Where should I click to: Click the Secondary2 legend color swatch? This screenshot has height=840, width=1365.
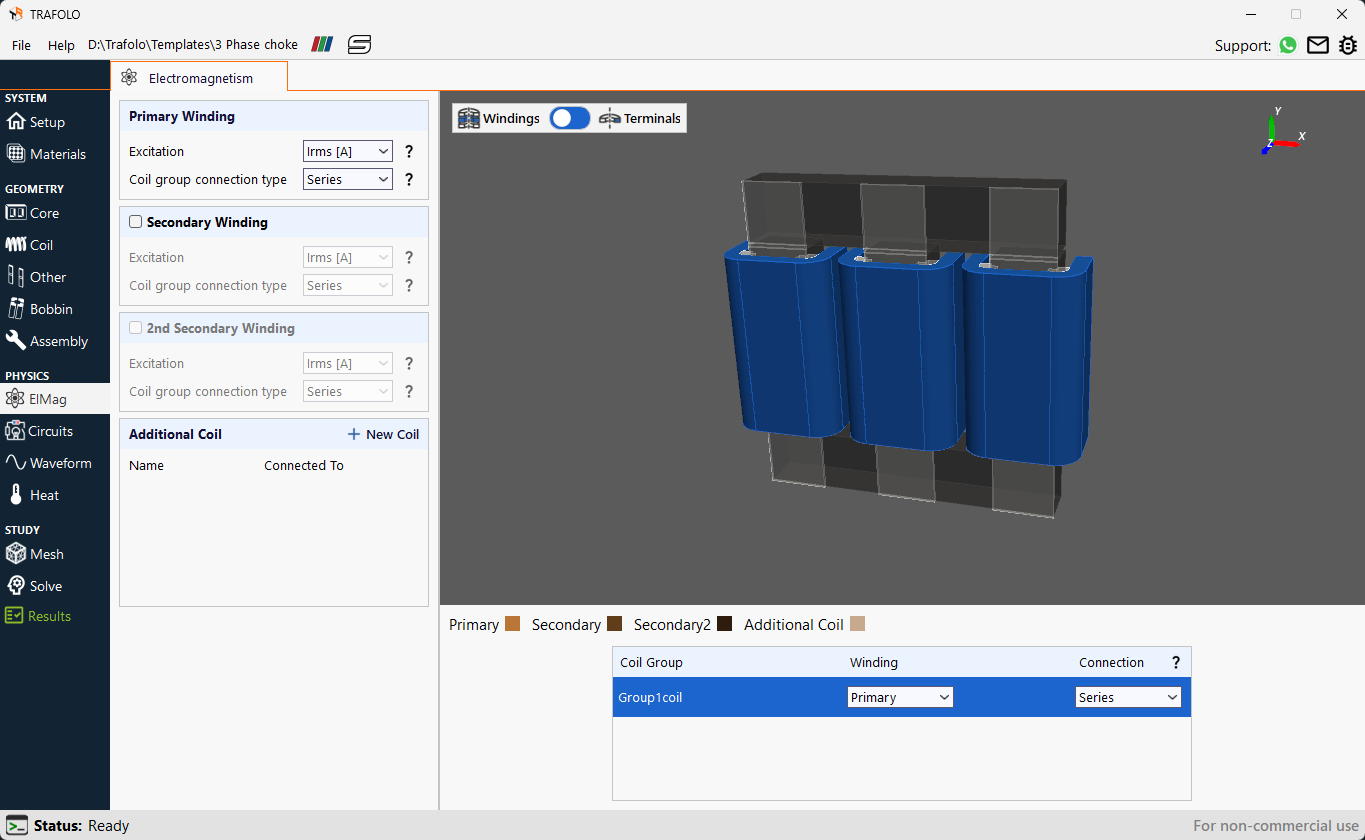(725, 624)
